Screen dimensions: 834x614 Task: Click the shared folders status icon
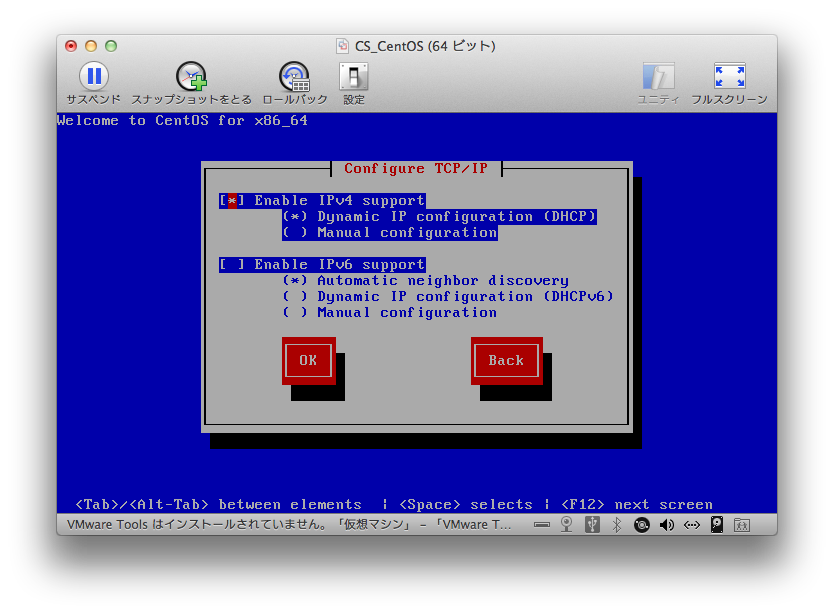[x=741, y=525]
